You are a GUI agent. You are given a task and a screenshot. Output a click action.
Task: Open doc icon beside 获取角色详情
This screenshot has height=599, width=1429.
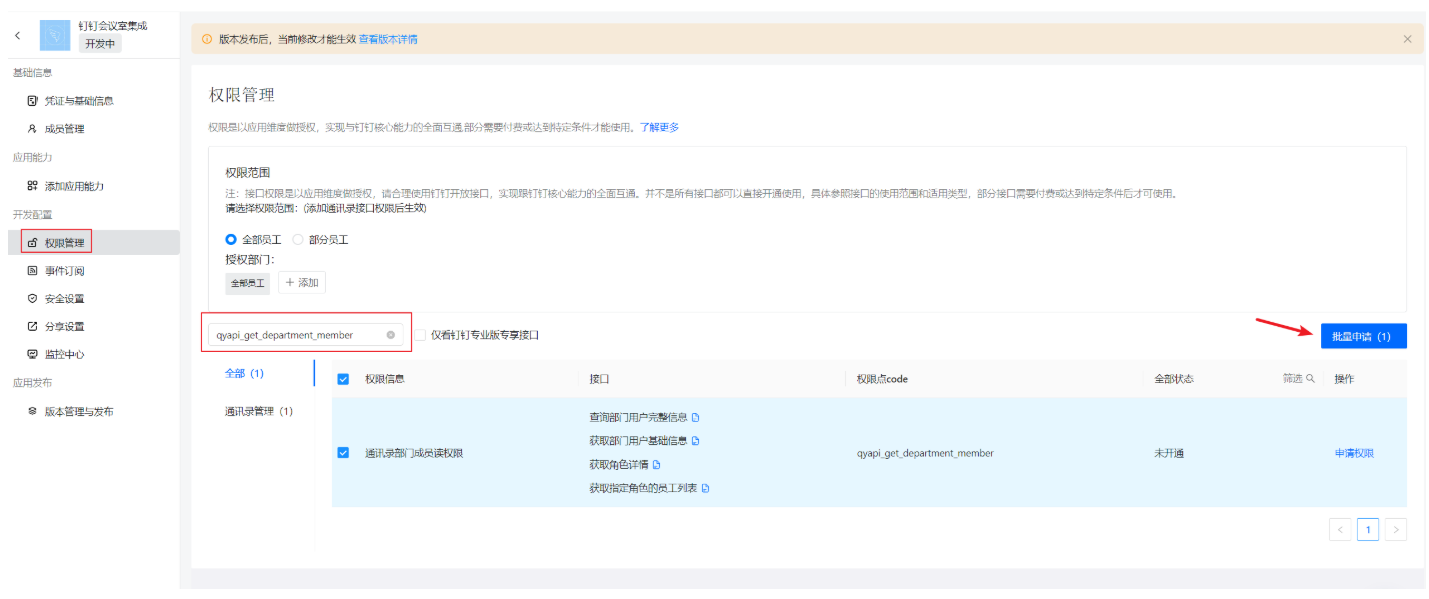(x=657, y=465)
